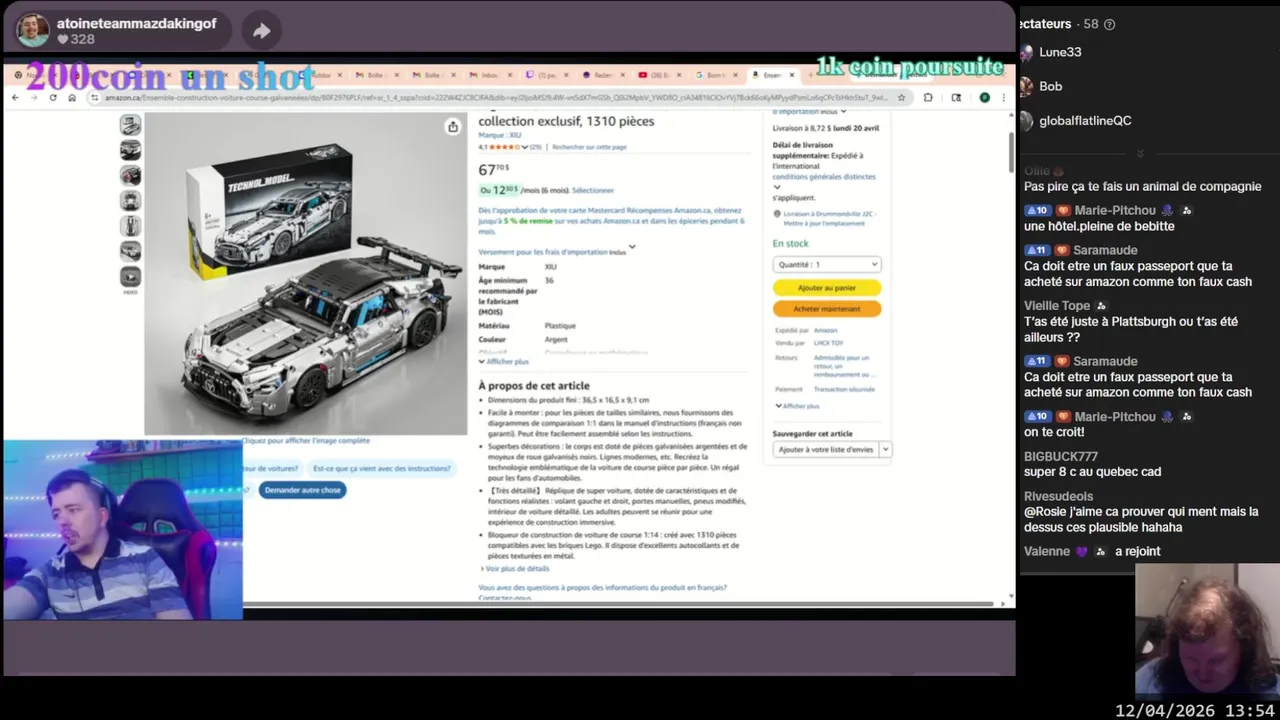Reload the Amazon page
This screenshot has height=720, width=1280.
coord(53,98)
